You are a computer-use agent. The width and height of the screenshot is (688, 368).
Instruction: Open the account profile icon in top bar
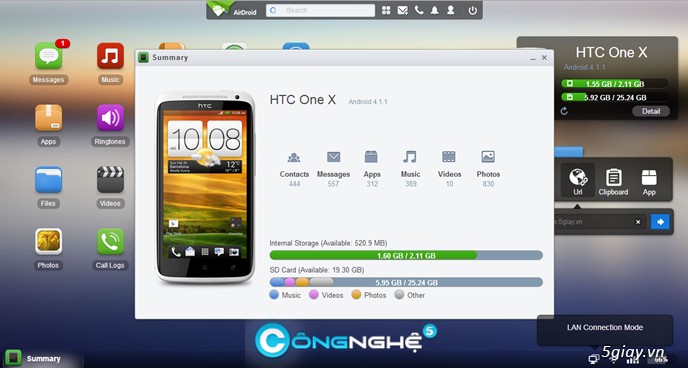(x=451, y=10)
